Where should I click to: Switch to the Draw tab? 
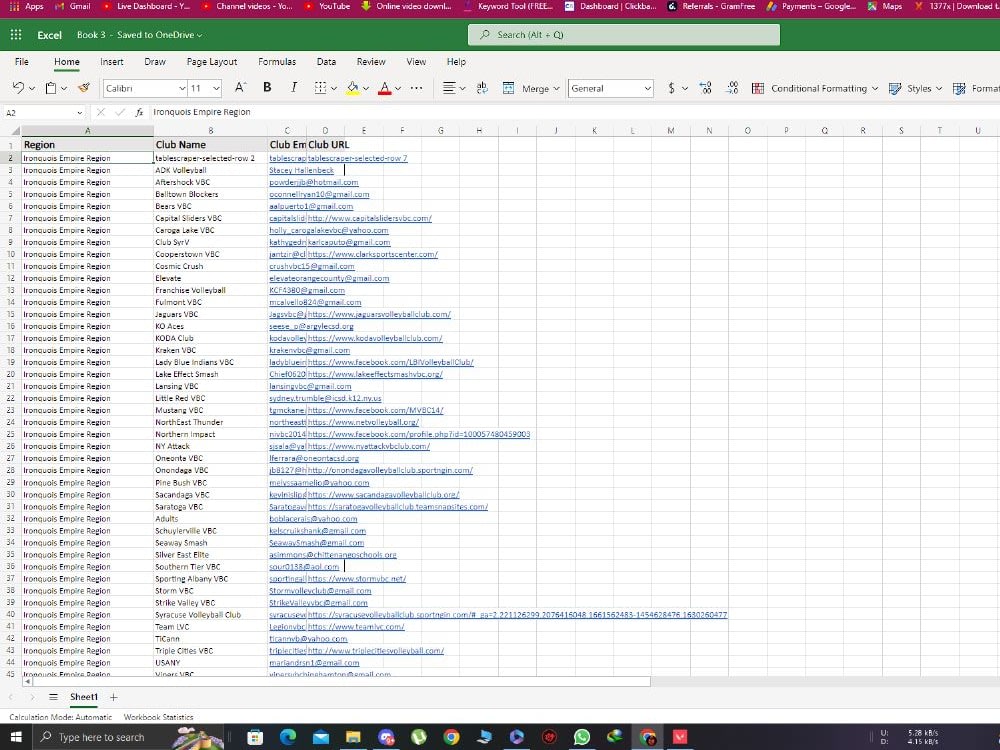155,62
